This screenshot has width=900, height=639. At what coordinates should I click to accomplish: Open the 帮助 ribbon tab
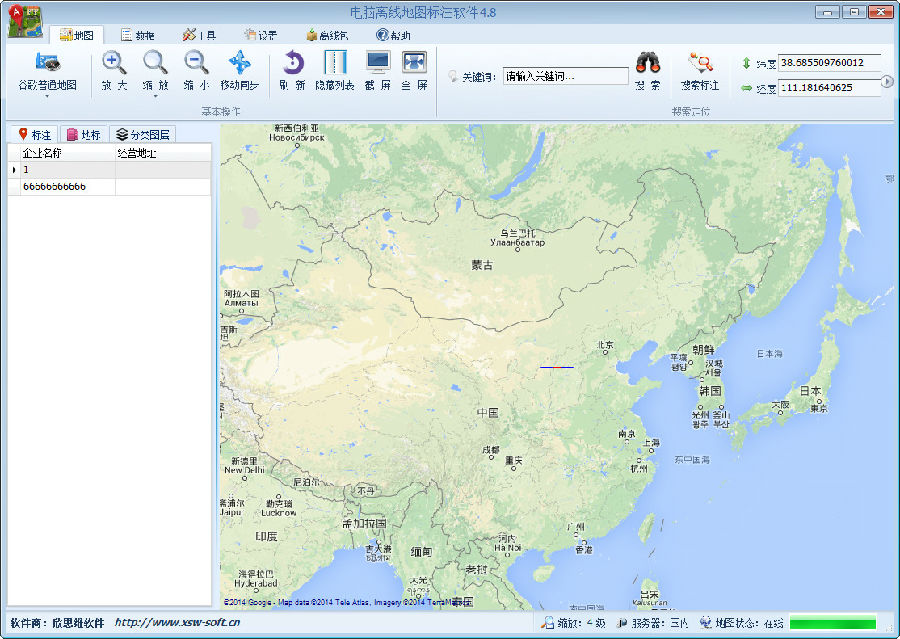pyautogui.click(x=393, y=35)
